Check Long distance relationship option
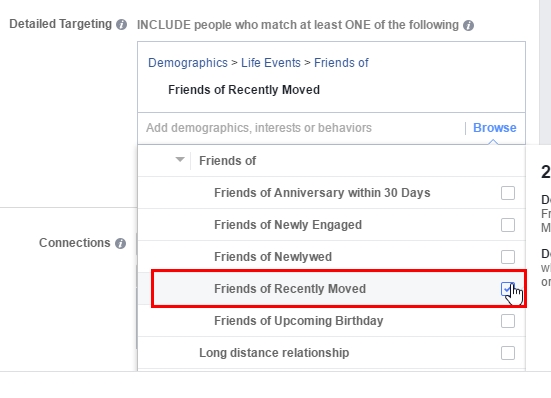Image resolution: width=551 pixels, height=398 pixels. 508,353
